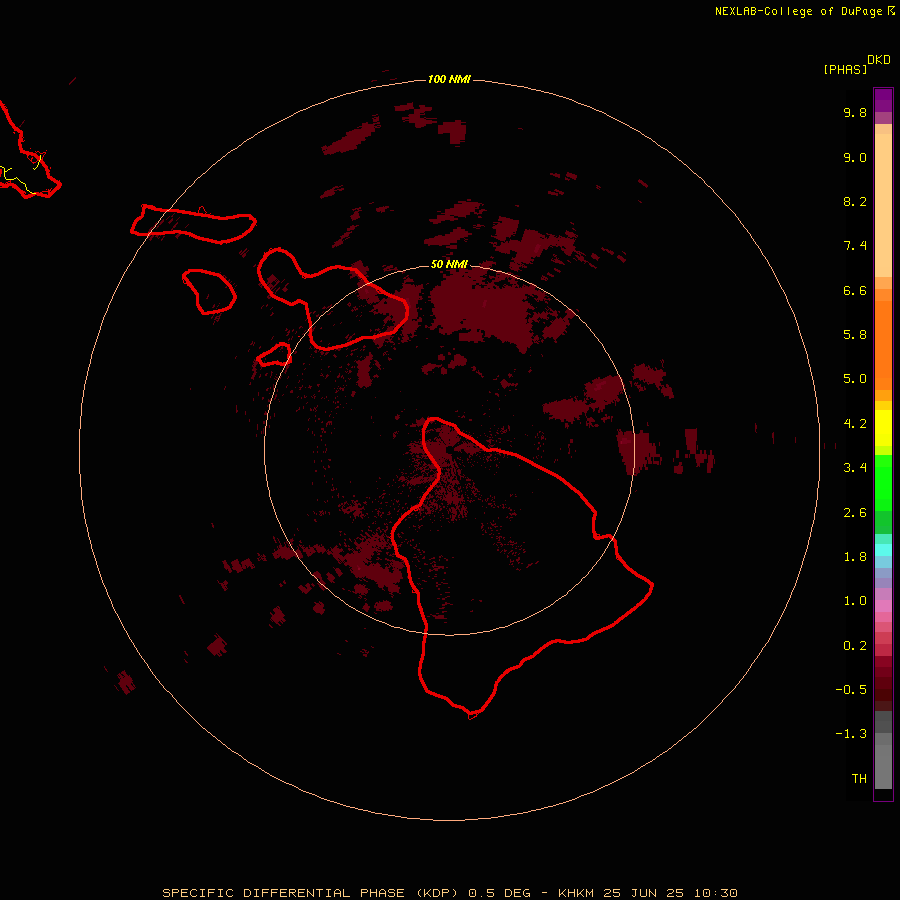This screenshot has height=900, width=900.
Task: Click the 3.4 legend value
Action: pyautogui.click(x=855, y=468)
